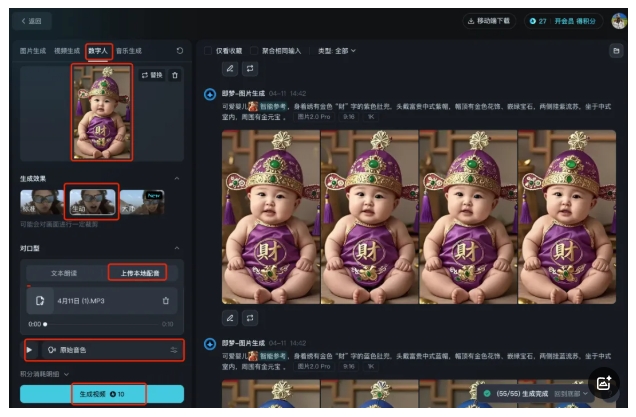This screenshot has width=636, height=417.
Task: Click the 即梦 avatar icon of the purple 紫色肚兜 post
Action: [x=210, y=95]
